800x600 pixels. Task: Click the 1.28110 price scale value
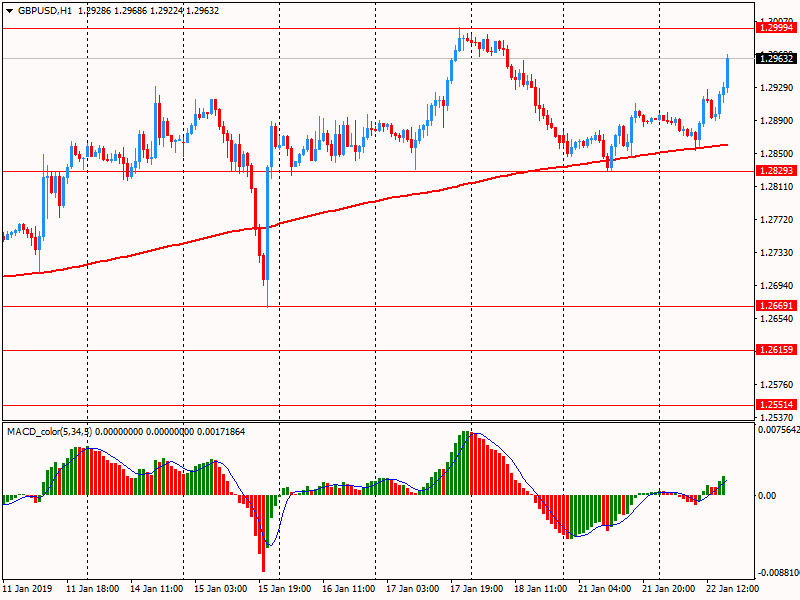coord(777,187)
